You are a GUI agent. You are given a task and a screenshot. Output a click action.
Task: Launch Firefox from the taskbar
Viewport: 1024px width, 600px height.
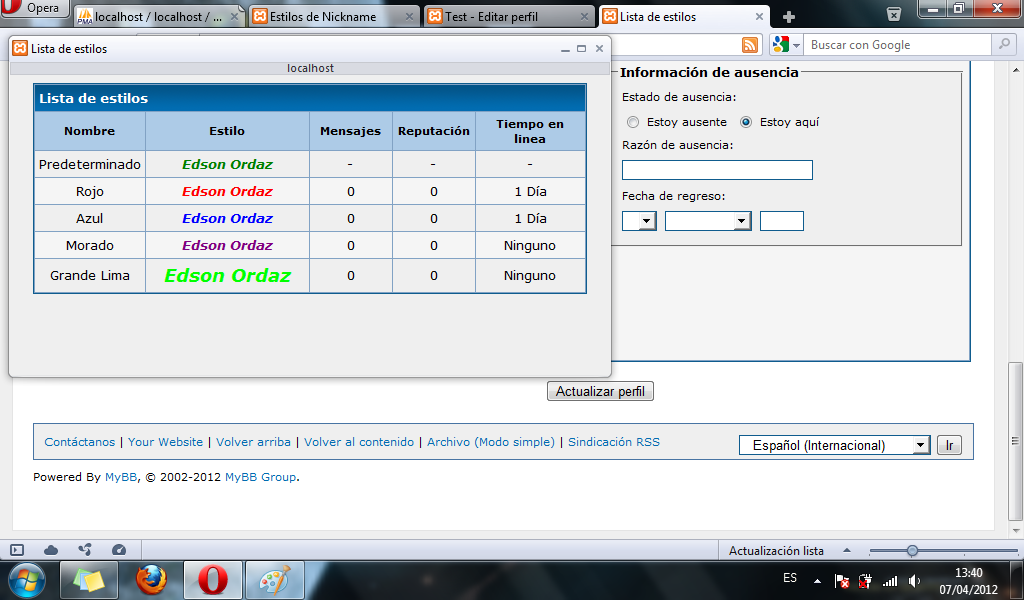click(151, 579)
